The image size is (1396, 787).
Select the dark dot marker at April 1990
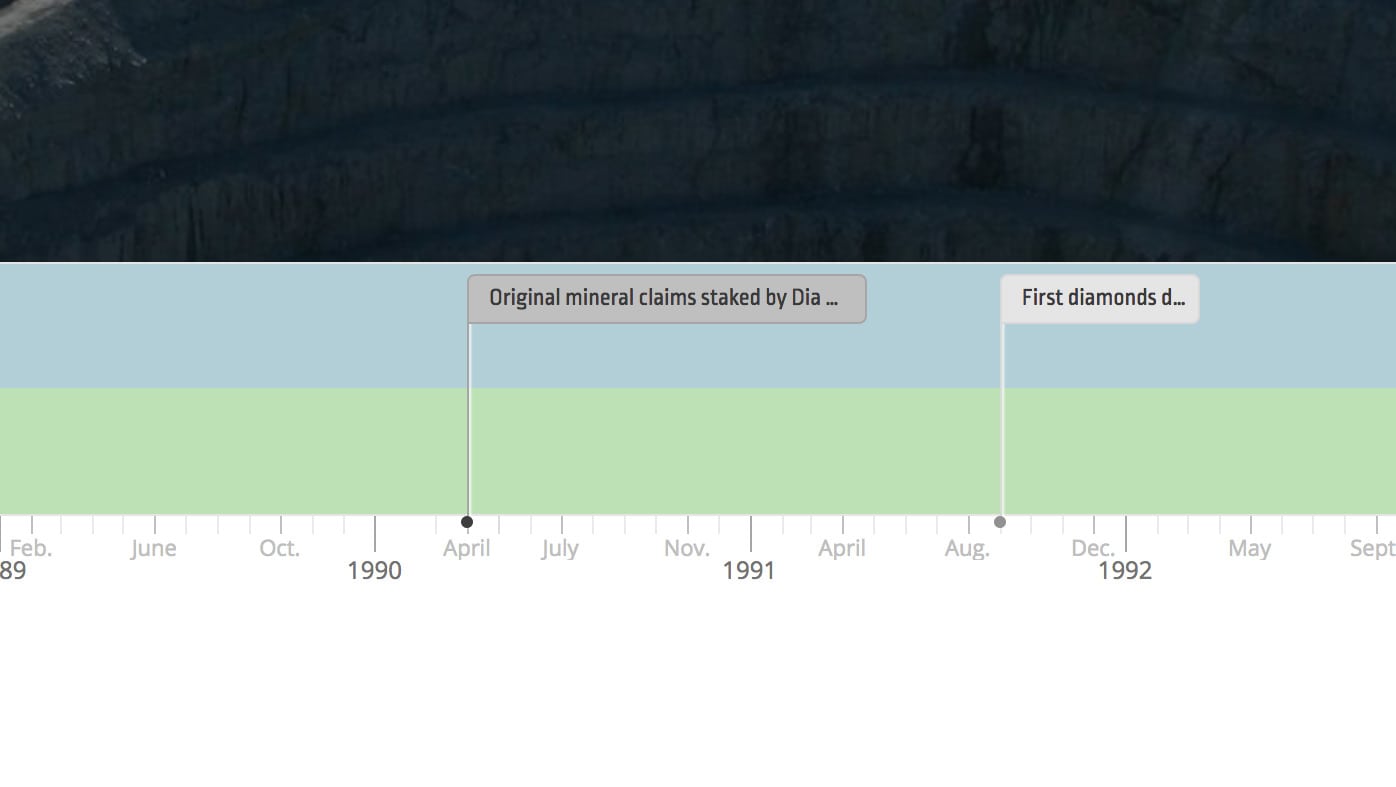(x=467, y=522)
